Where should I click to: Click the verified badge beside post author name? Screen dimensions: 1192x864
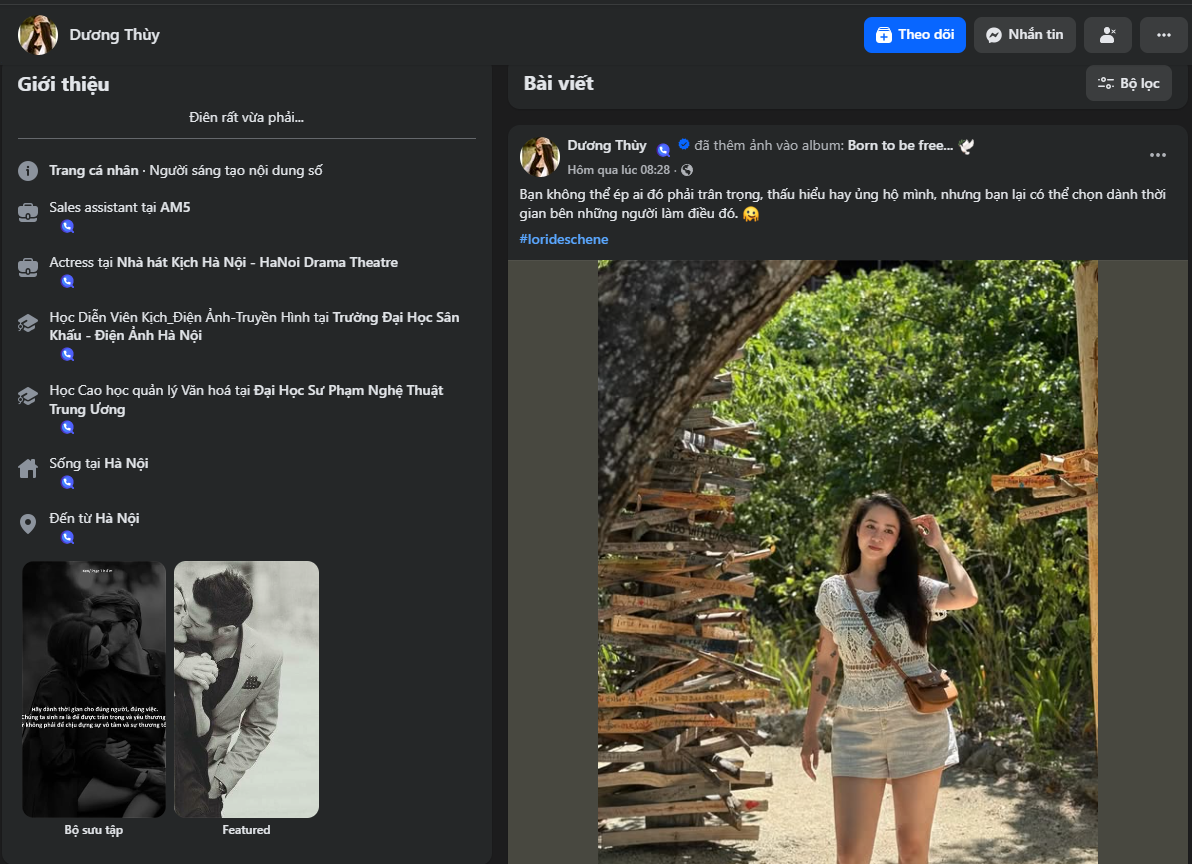click(x=684, y=145)
